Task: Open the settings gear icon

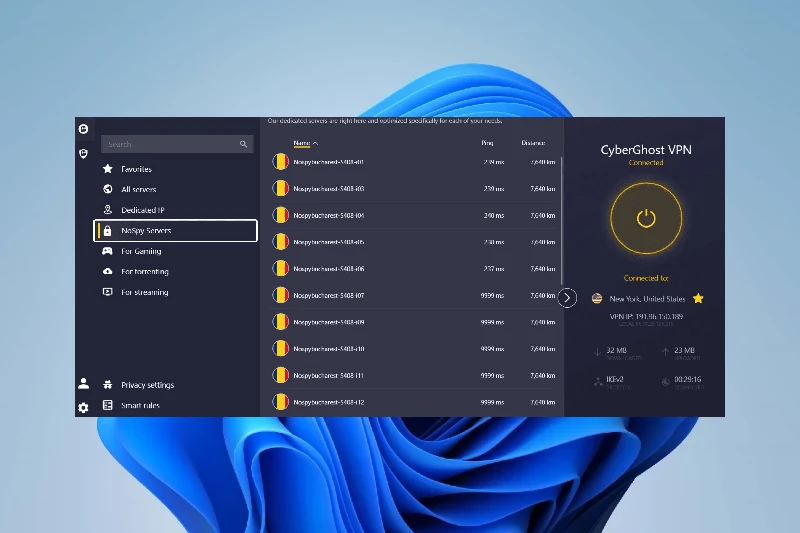Action: tap(83, 408)
